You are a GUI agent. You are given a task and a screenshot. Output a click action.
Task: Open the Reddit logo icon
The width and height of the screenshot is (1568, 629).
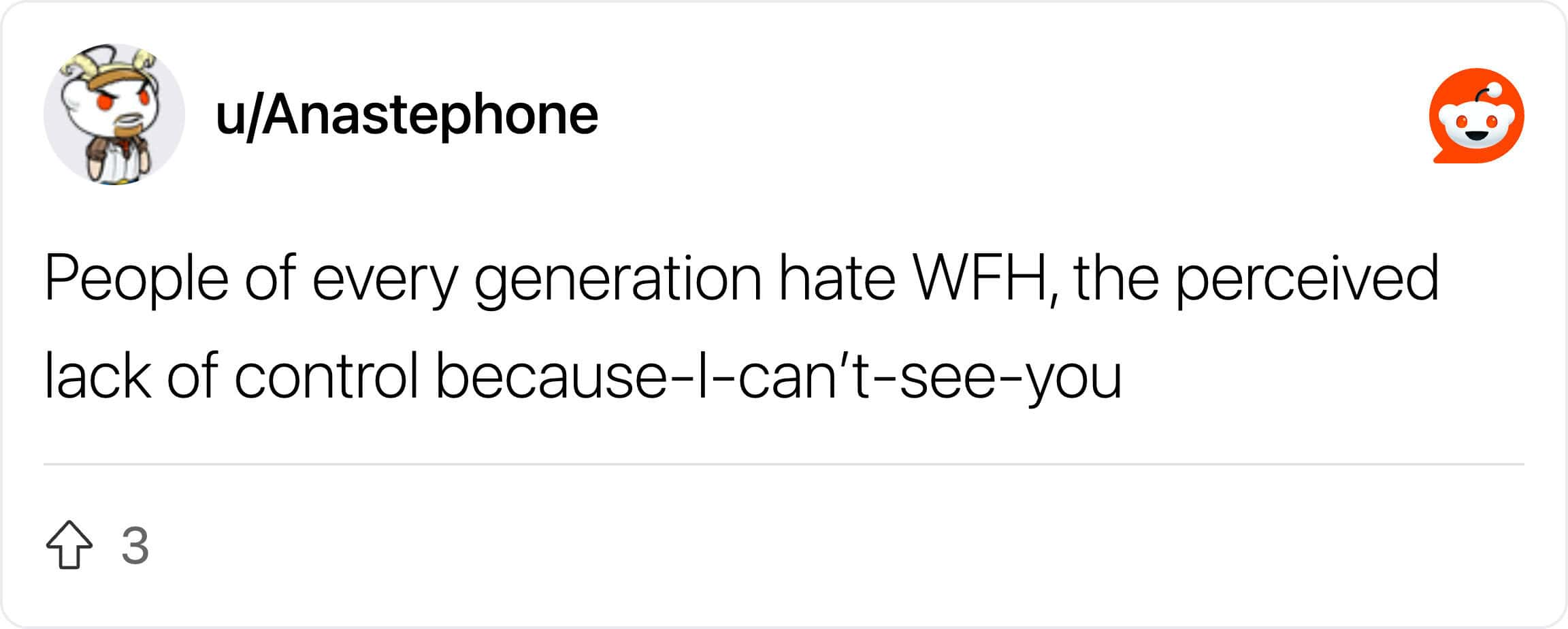(1476, 116)
